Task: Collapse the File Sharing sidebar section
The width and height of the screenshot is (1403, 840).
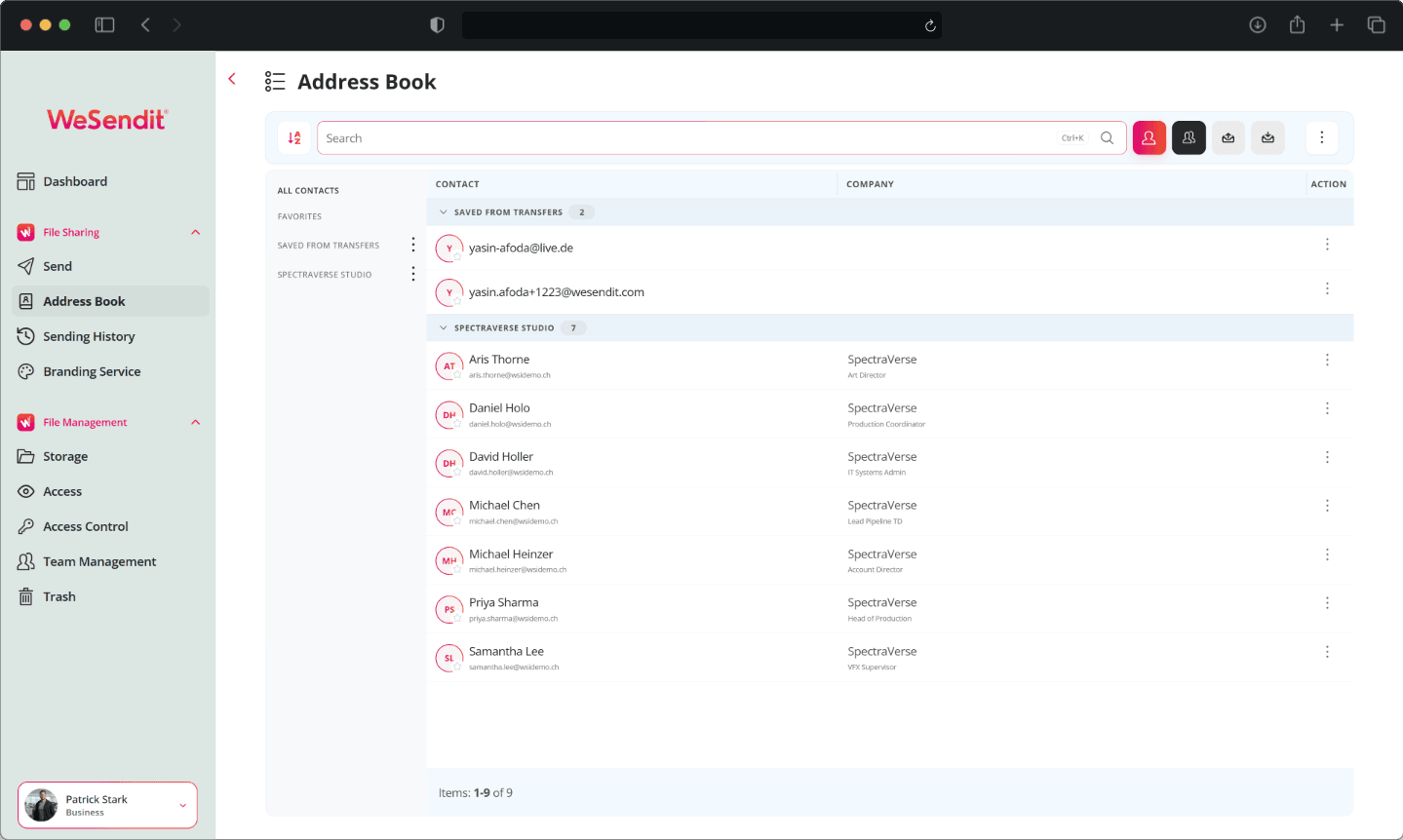Action: [195, 233]
